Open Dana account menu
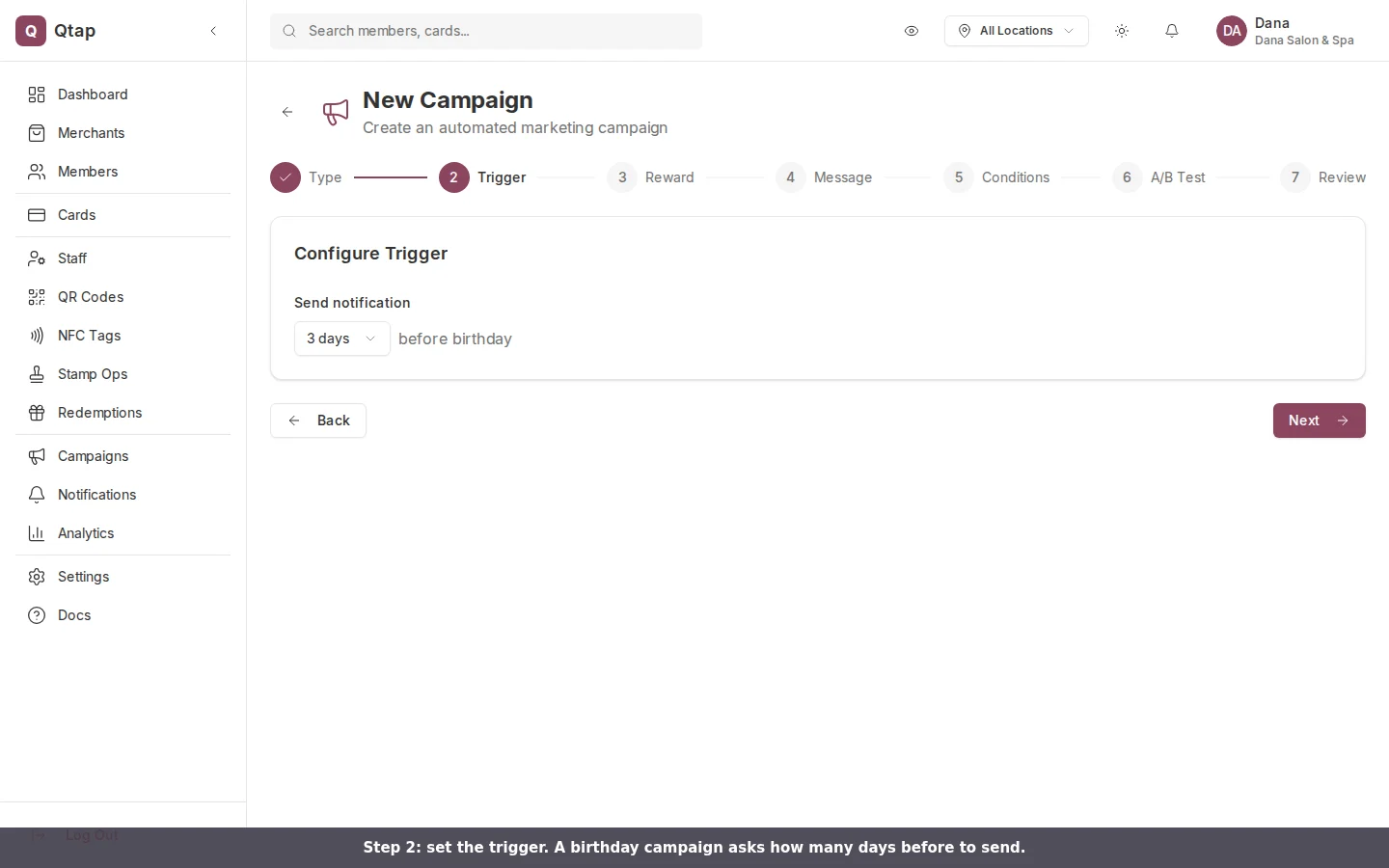1389x868 pixels. pyautogui.click(x=1287, y=31)
